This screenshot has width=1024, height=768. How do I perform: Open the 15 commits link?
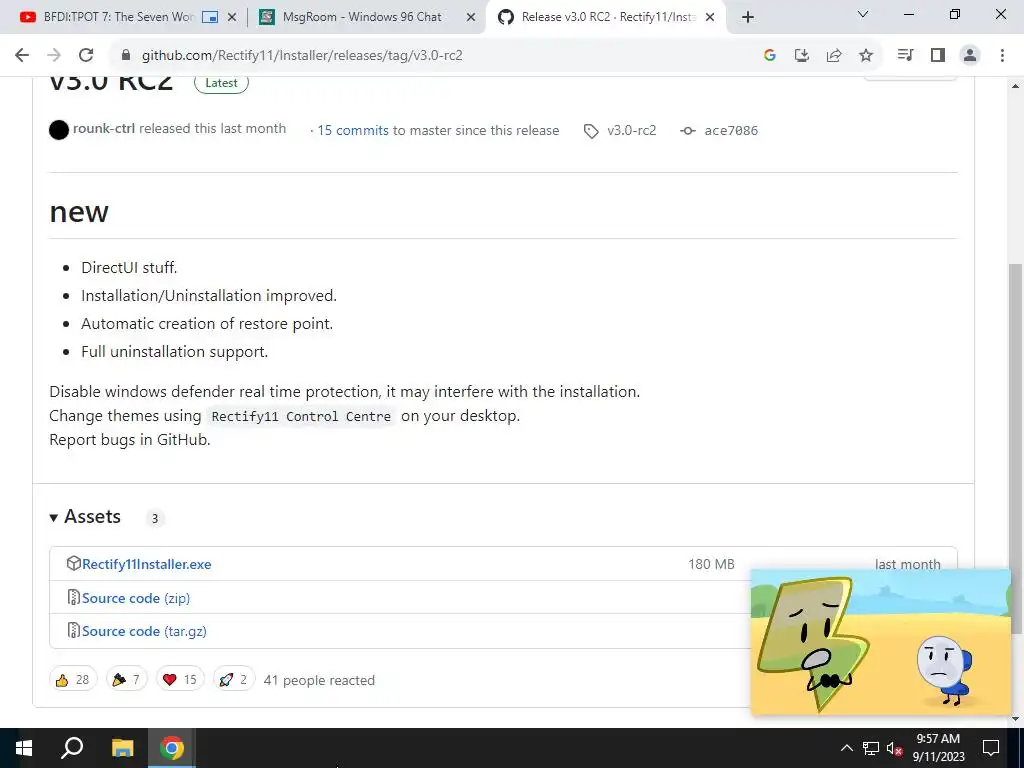point(353,131)
